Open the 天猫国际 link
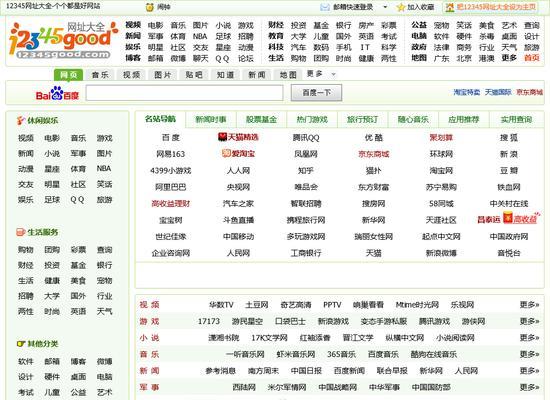The height and width of the screenshot is (400, 550). tap(498, 92)
